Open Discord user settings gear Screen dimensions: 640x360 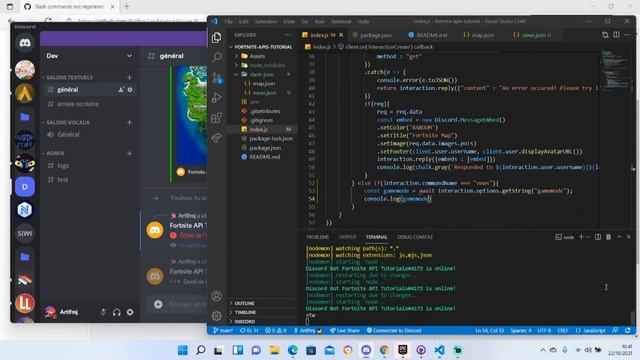(130, 312)
